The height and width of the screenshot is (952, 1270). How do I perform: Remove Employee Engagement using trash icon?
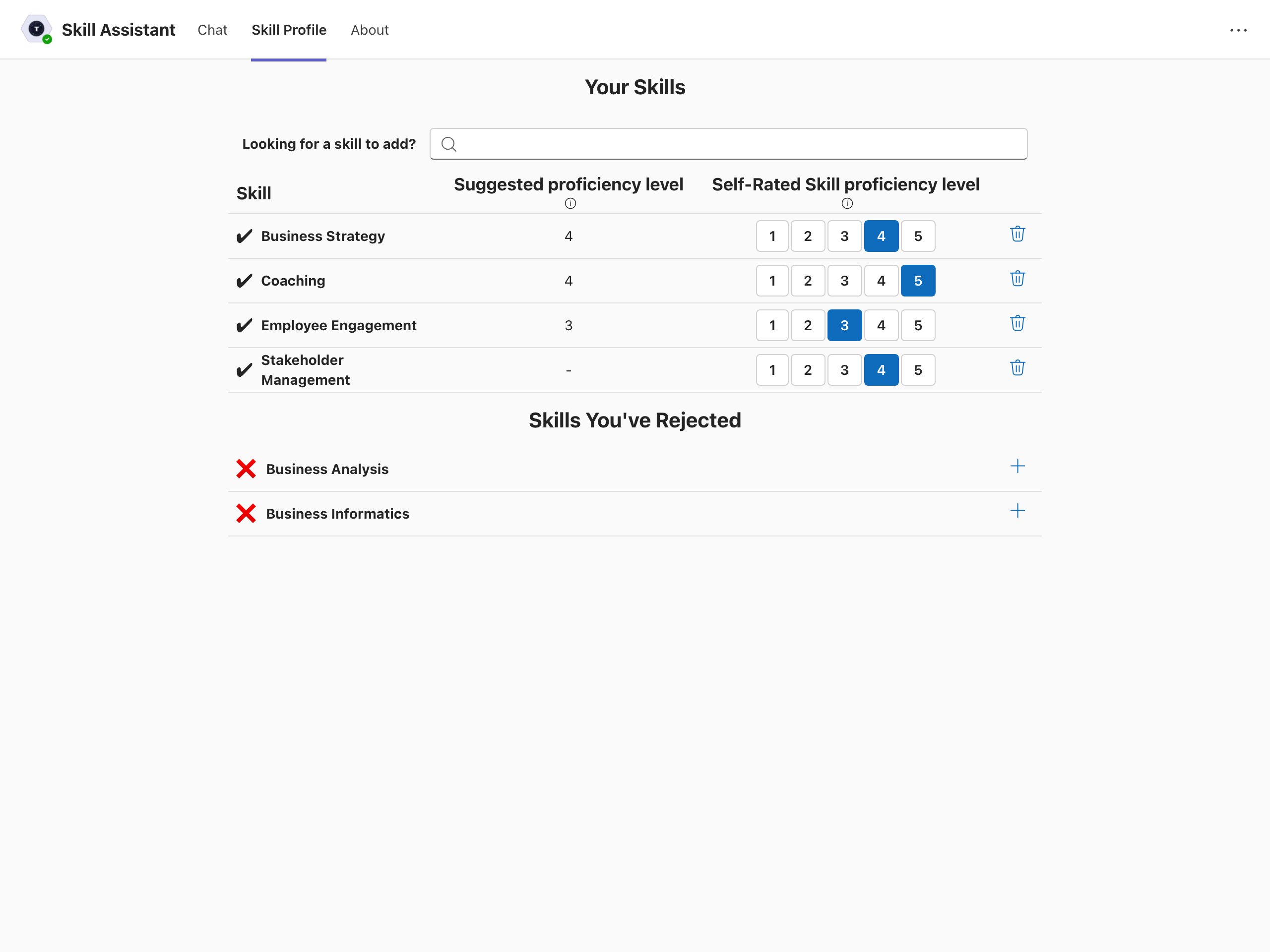[x=1017, y=324]
